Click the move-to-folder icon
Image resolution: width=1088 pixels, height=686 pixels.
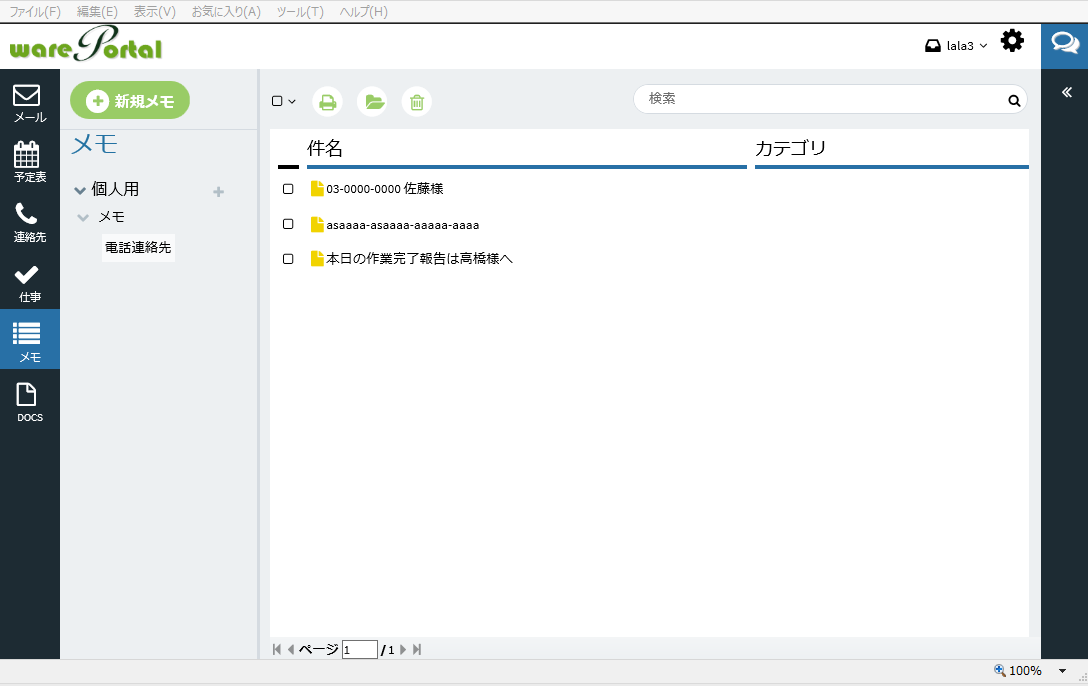[x=372, y=101]
